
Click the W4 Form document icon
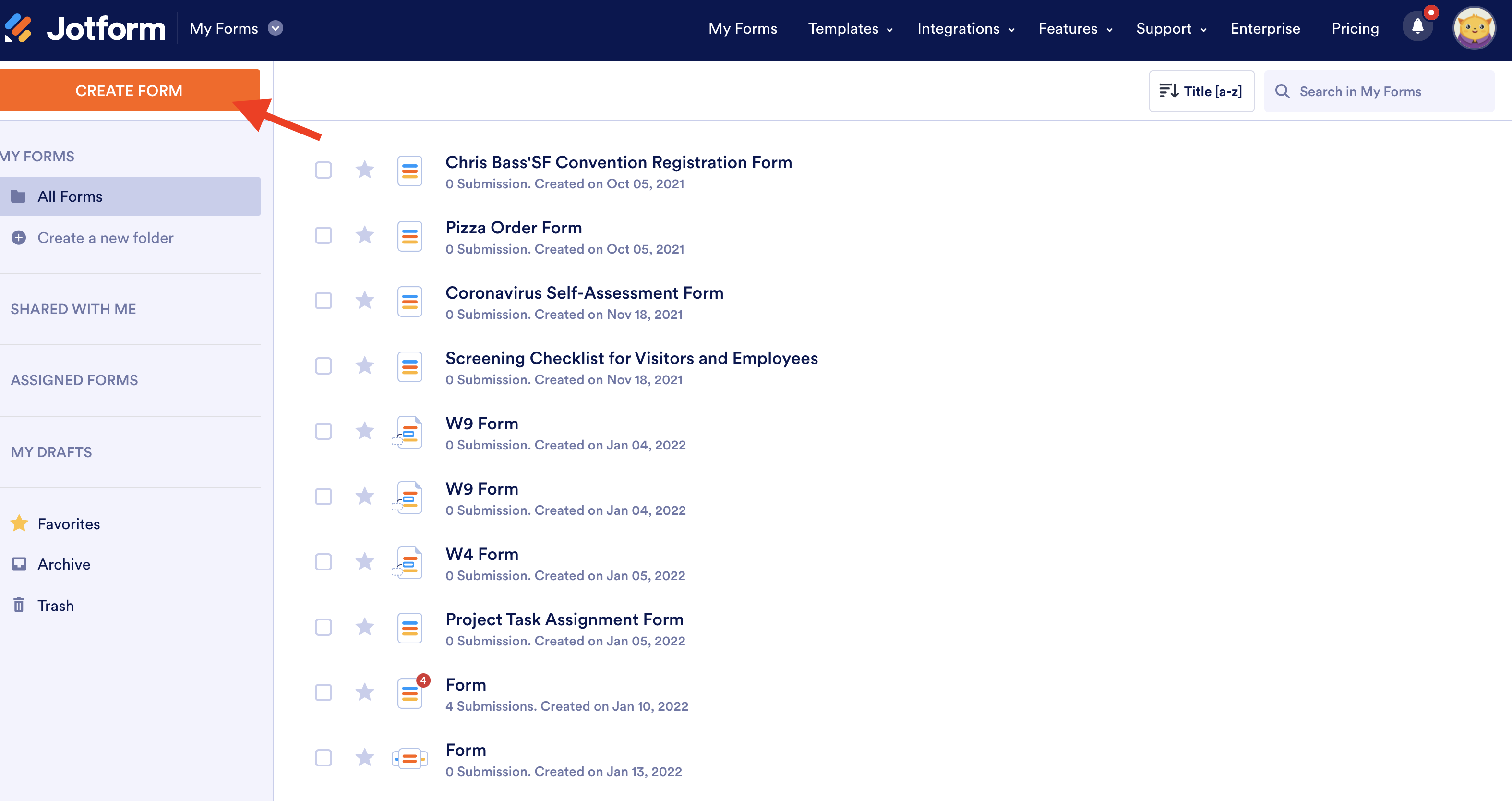pos(409,563)
